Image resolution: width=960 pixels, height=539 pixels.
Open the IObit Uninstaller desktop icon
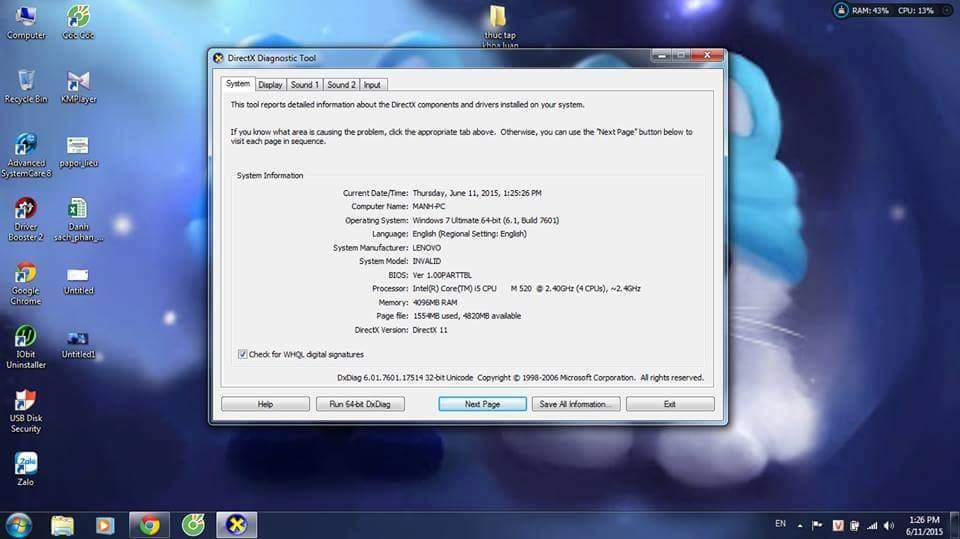26,338
